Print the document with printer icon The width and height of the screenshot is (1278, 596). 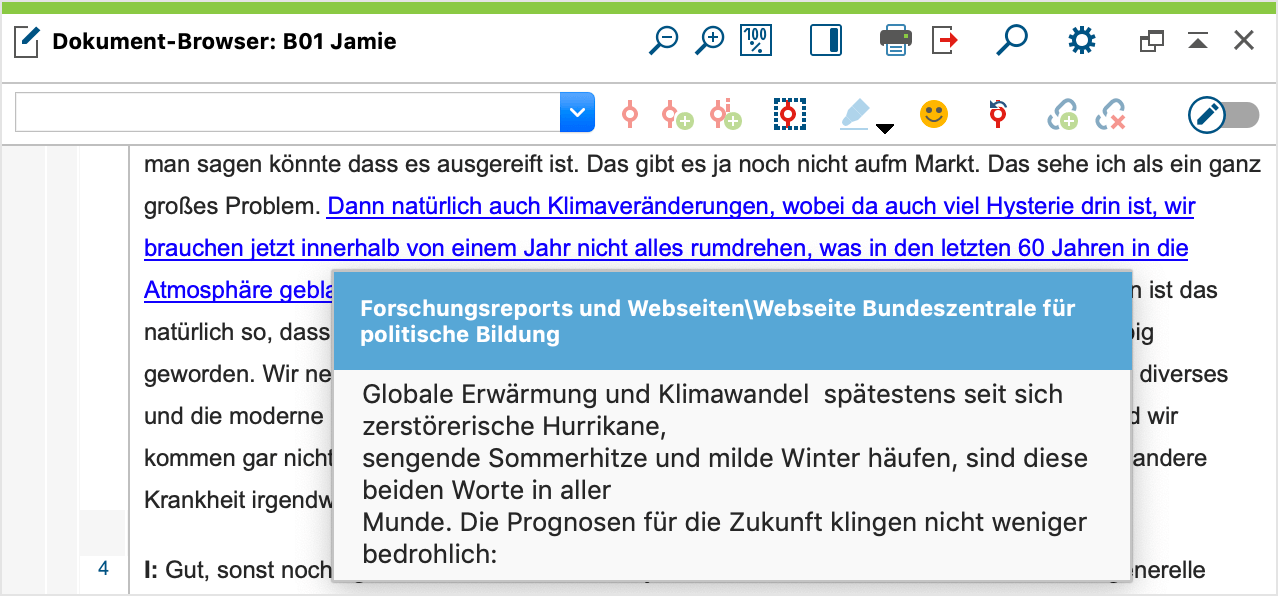[x=896, y=41]
